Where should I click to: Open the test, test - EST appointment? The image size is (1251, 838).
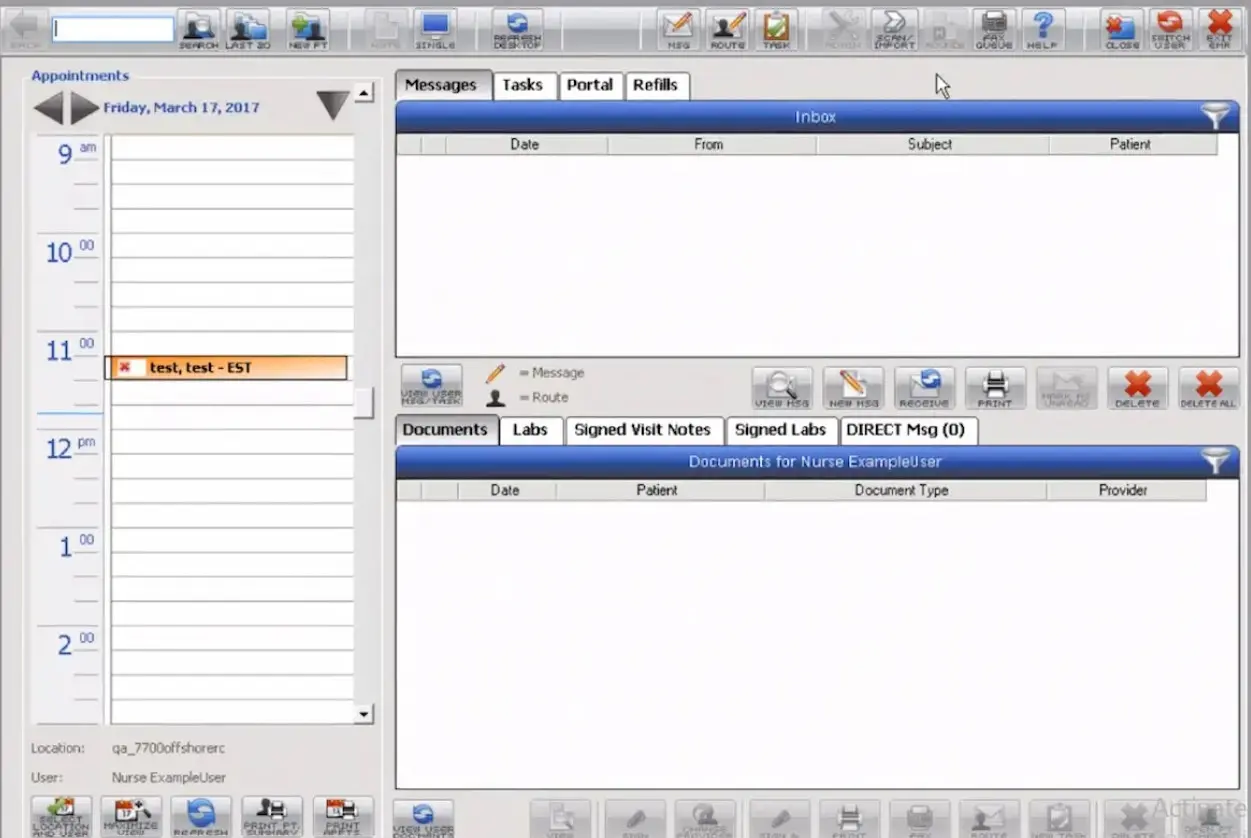coord(227,368)
